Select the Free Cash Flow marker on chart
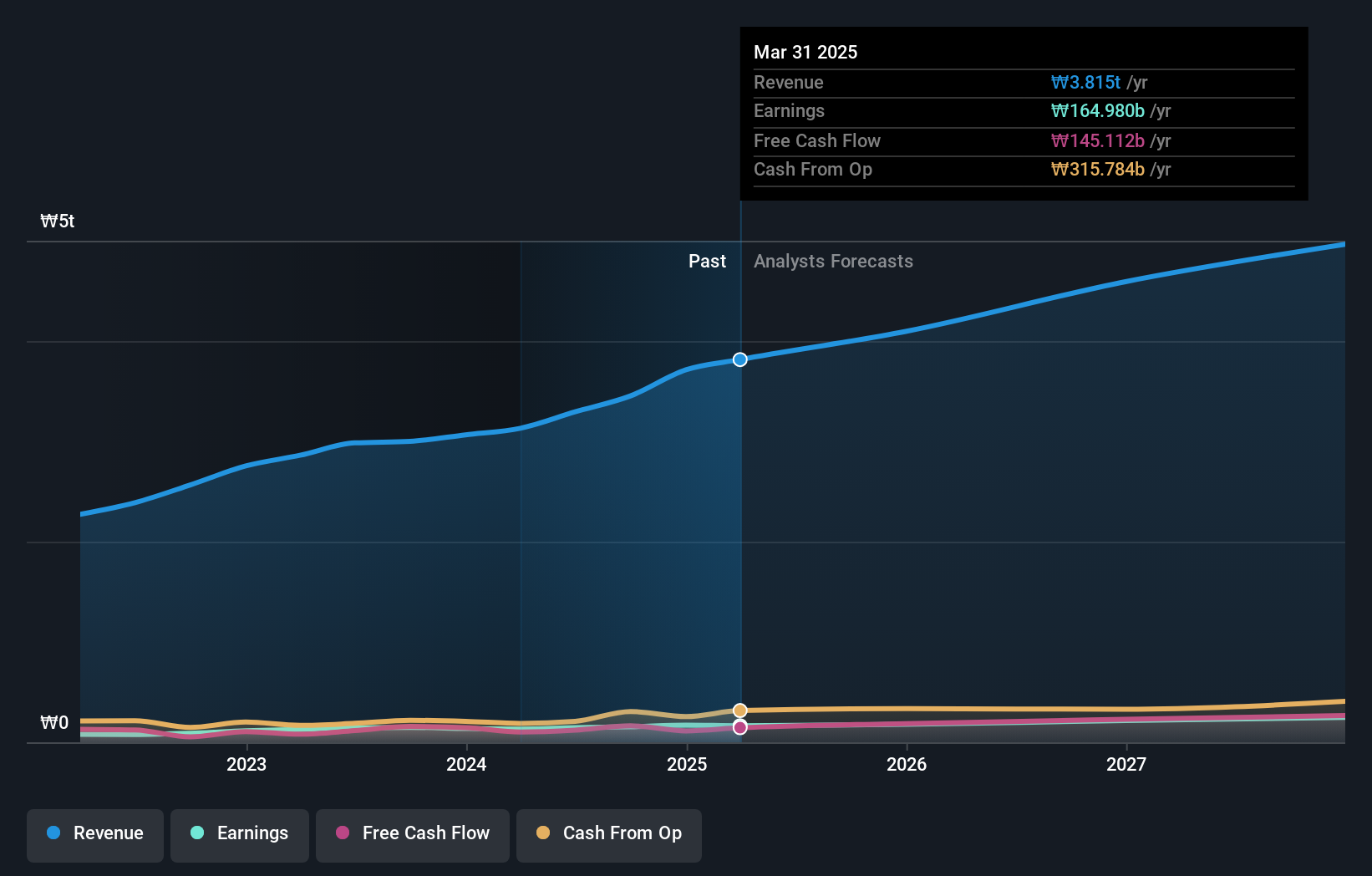Screen dimensions: 1372x876 click(x=739, y=727)
